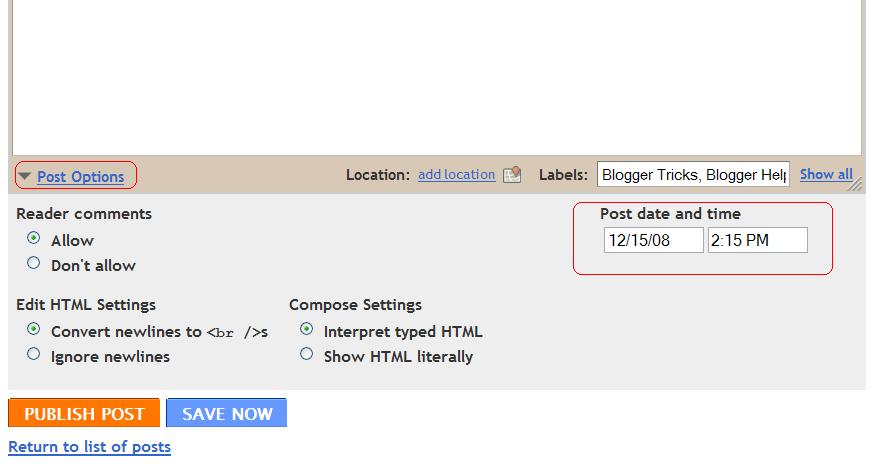
Task: Click inside the post editor text area
Action: (x=437, y=75)
